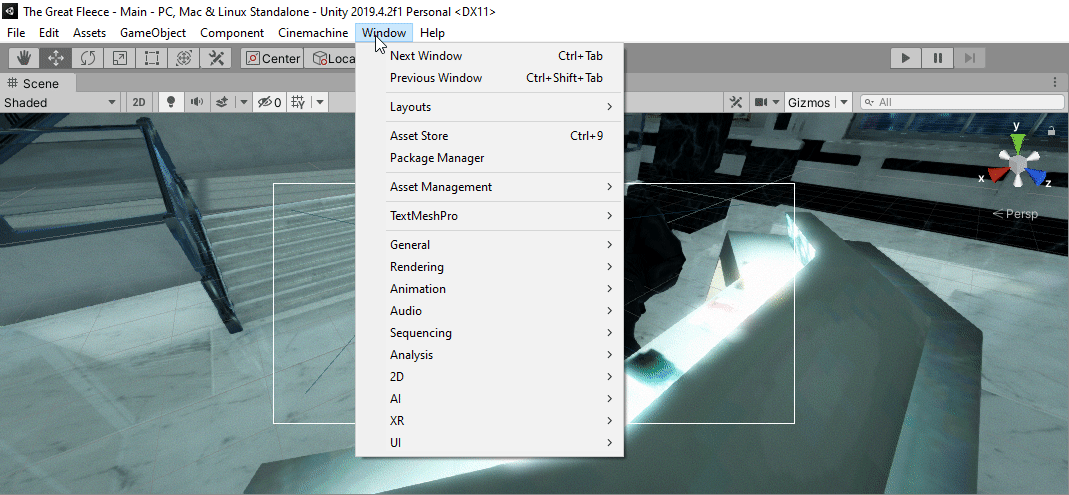Open the Cinemachine menu

tap(313, 33)
